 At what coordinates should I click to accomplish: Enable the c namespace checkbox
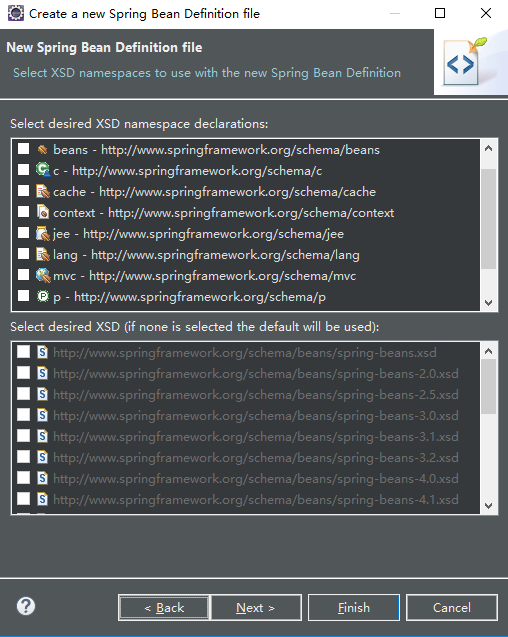tap(23, 169)
